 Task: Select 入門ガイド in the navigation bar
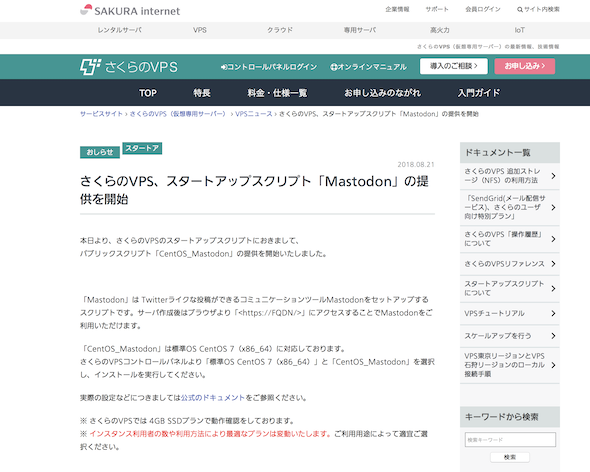(x=479, y=93)
